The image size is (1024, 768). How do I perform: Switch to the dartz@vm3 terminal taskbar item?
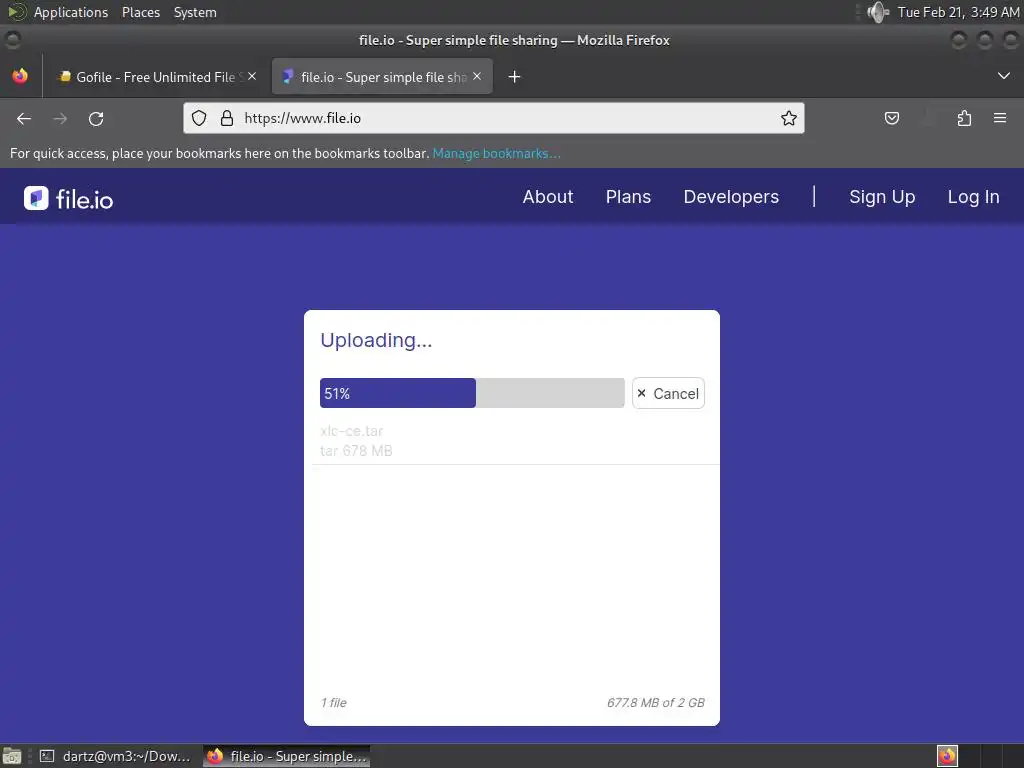coord(115,756)
